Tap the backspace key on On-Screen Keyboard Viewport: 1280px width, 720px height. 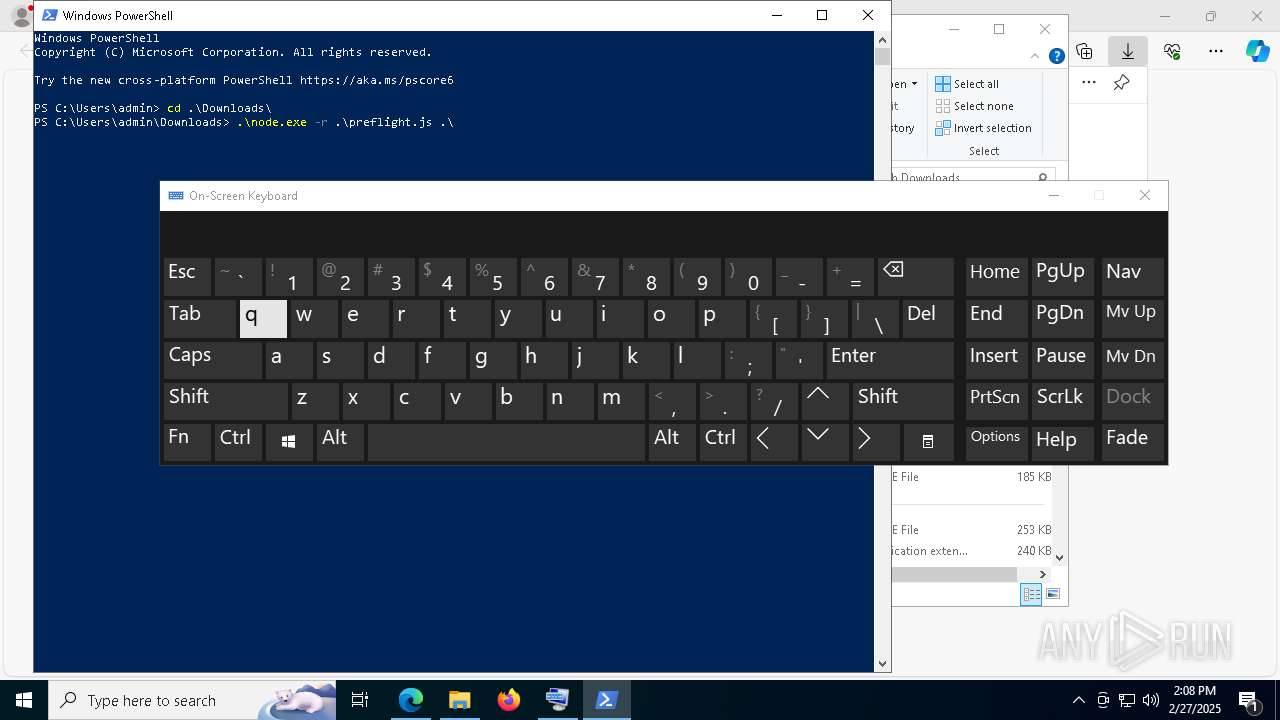pyautogui.click(x=916, y=277)
